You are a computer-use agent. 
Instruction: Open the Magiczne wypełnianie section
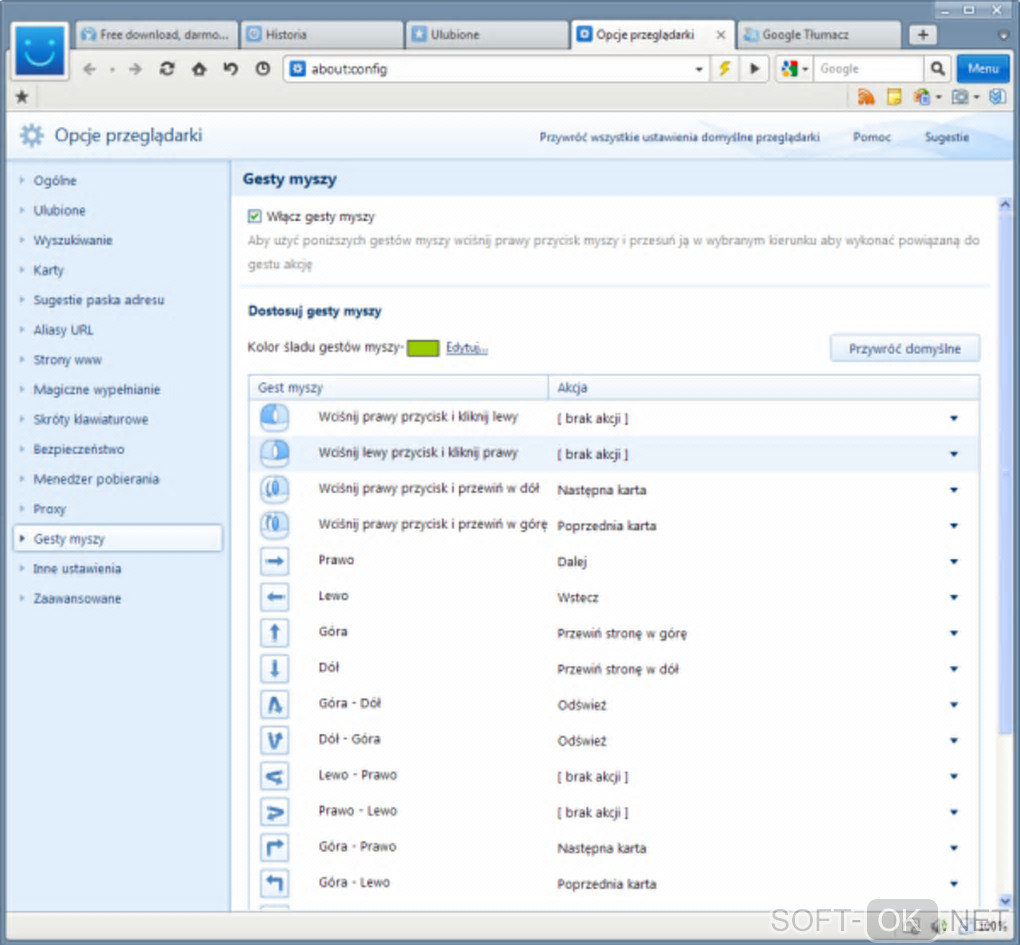pyautogui.click(x=96, y=390)
